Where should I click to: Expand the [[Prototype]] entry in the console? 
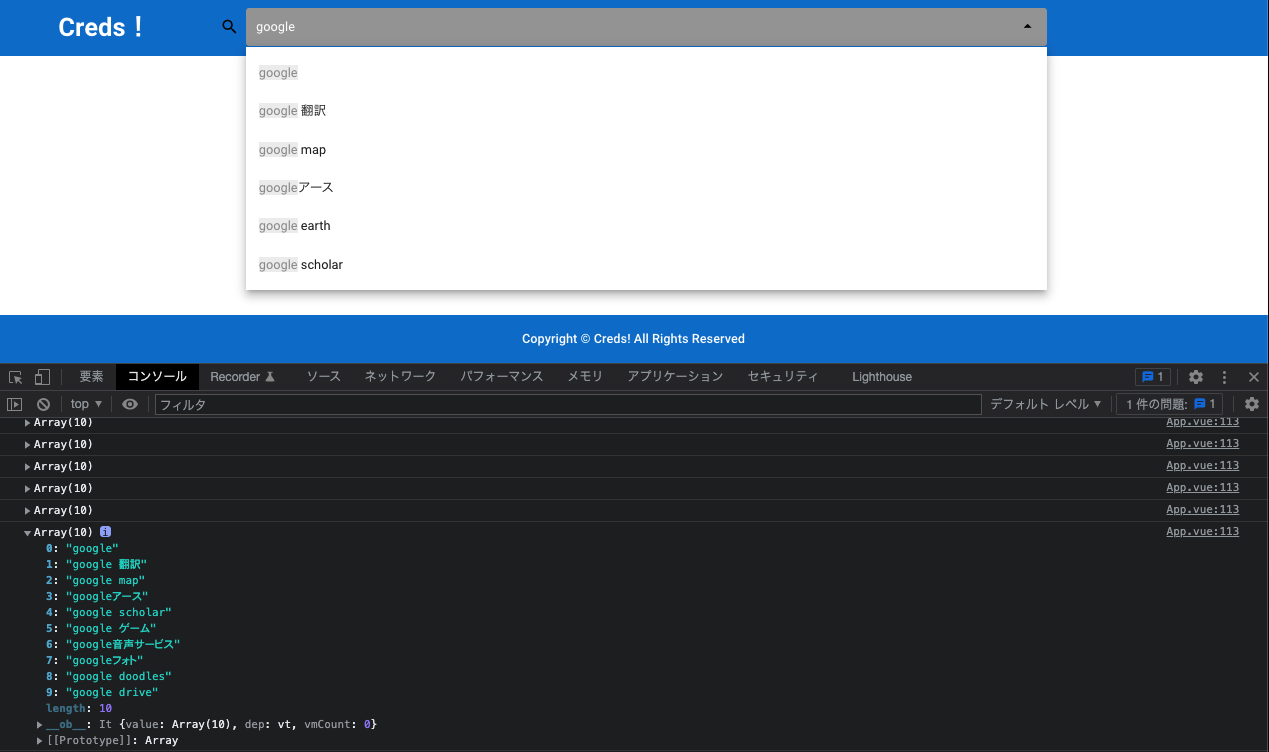[39, 740]
